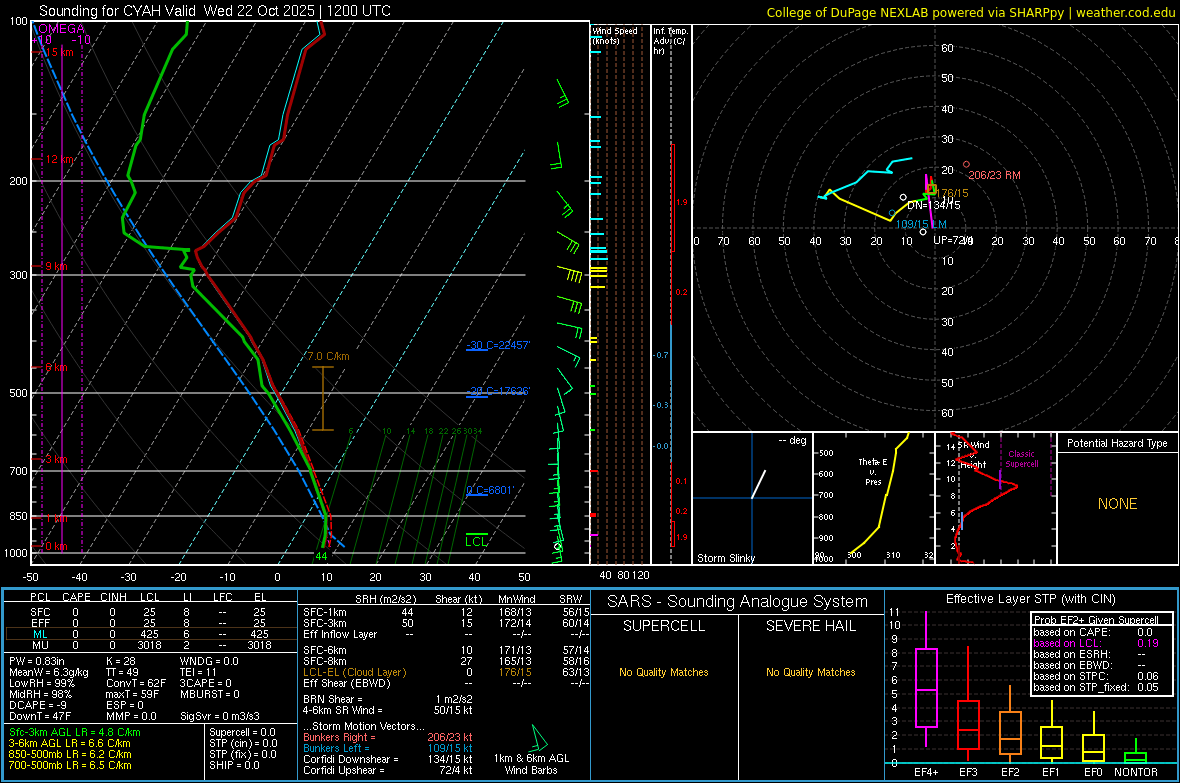Select the highlighted ML parcel row label
This screenshot has height=783, width=1180.
40,634
